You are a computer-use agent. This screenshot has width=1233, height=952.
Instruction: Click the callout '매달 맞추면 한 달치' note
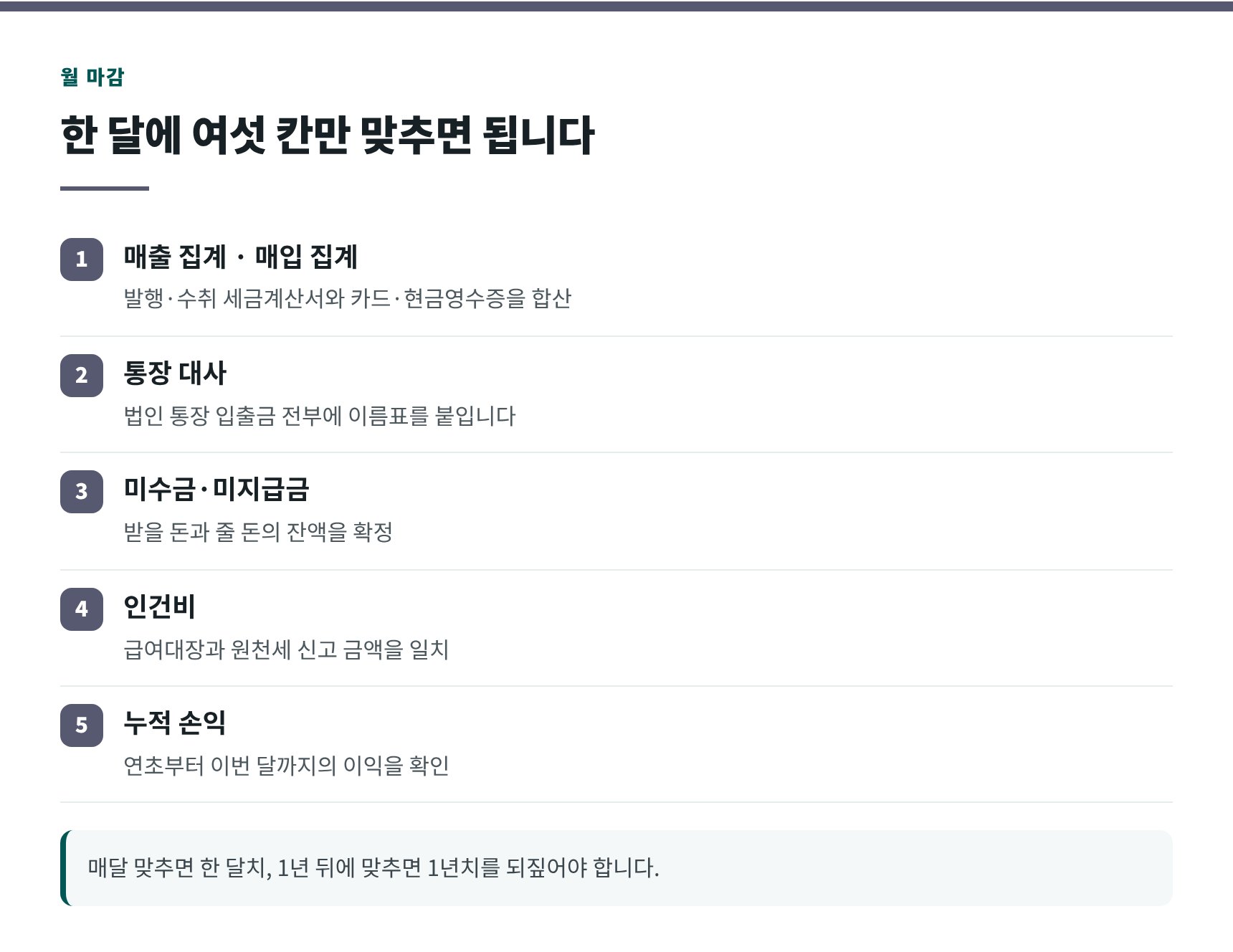(x=616, y=868)
